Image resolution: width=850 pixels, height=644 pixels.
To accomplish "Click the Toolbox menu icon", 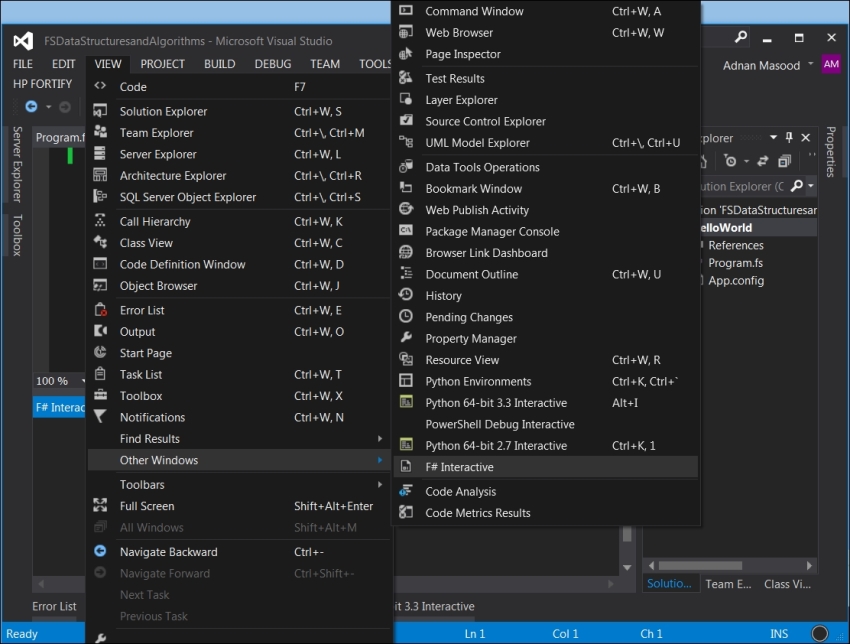I will coord(100,395).
